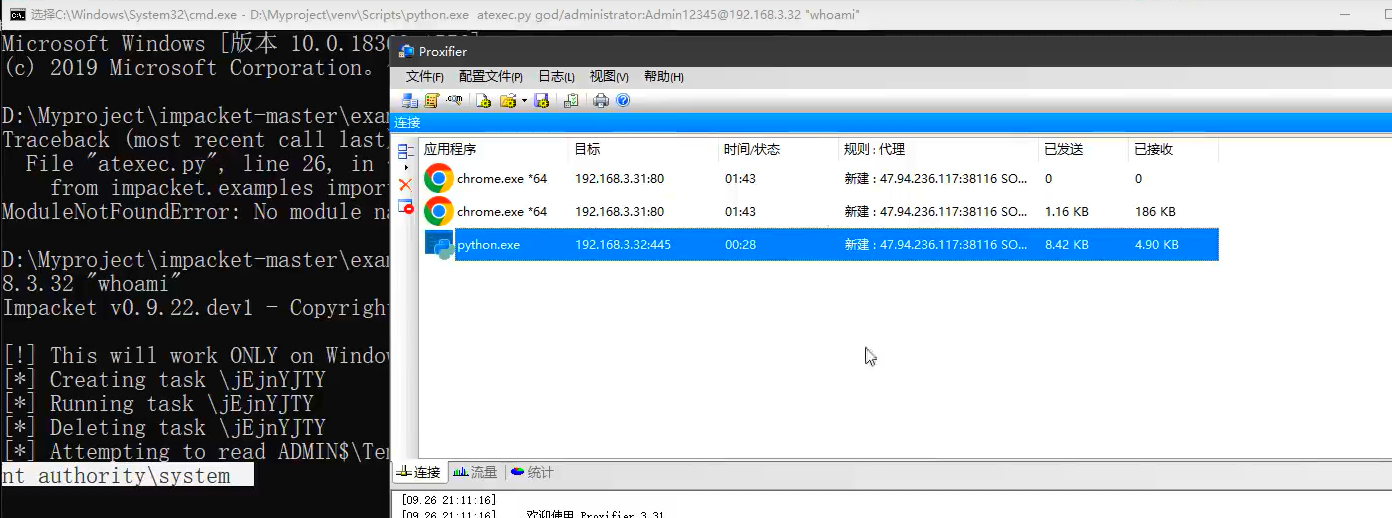
Task: Click the Name Resolution (.com) icon
Action: [x=455, y=100]
